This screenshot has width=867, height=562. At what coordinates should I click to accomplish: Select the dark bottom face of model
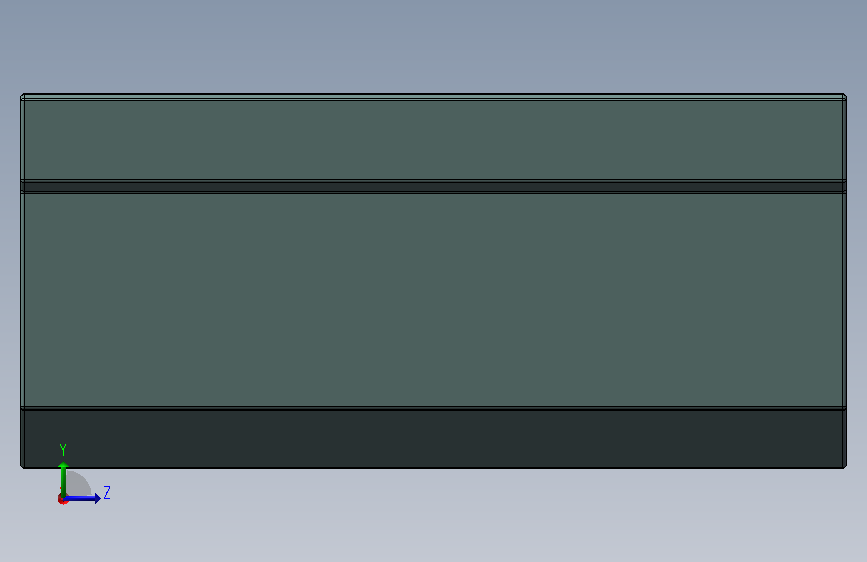(x=434, y=438)
